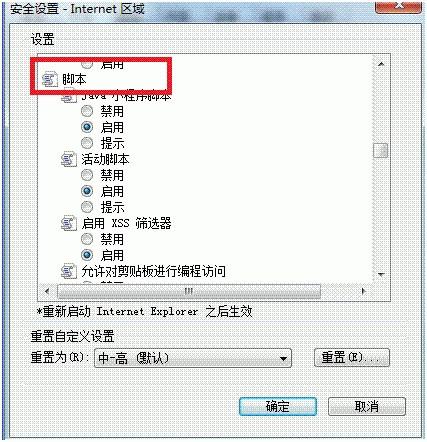Select 提示 under Java 小程序脚本
The width and height of the screenshot is (427, 442).
[x=87, y=143]
